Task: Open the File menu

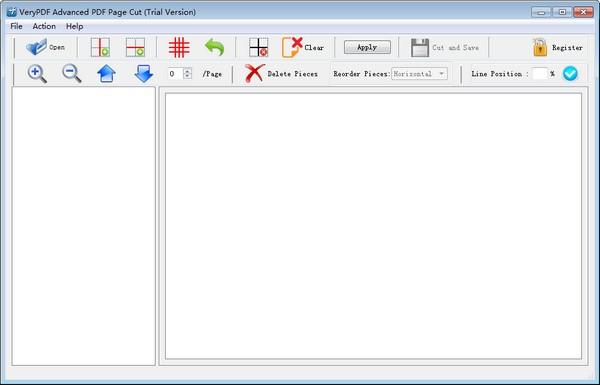Action: (16, 26)
